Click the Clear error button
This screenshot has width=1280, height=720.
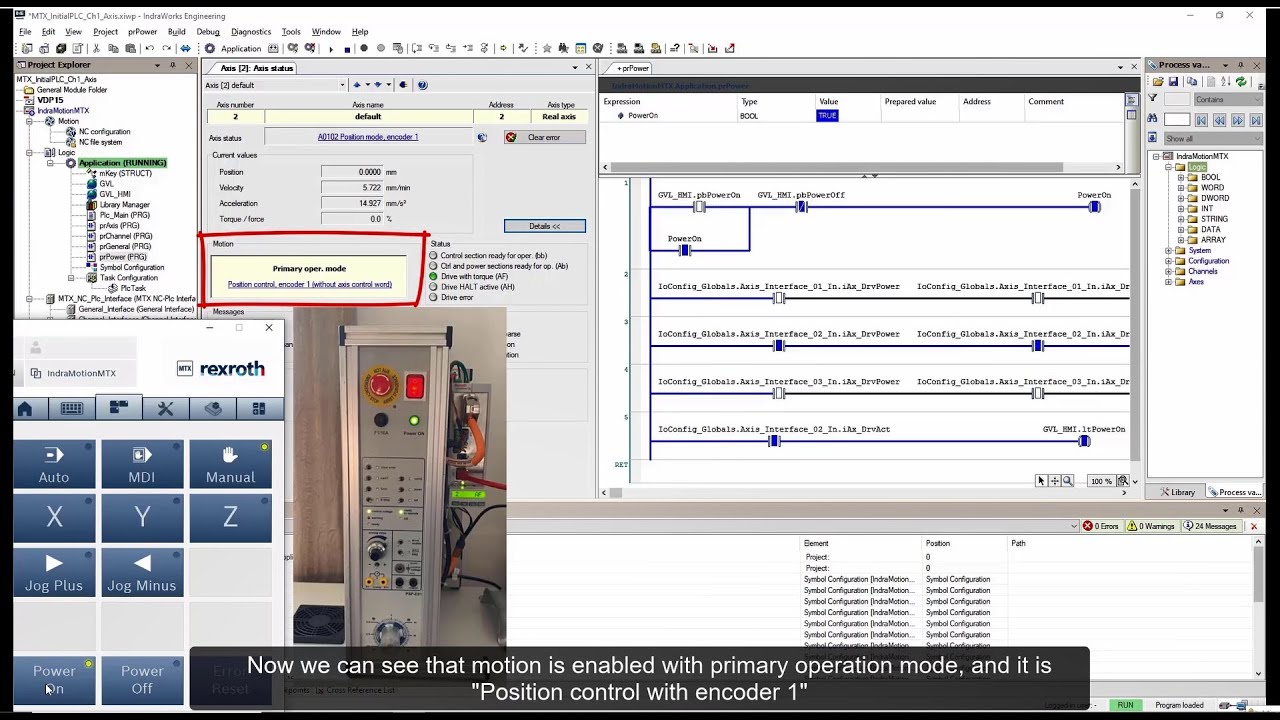(544, 137)
